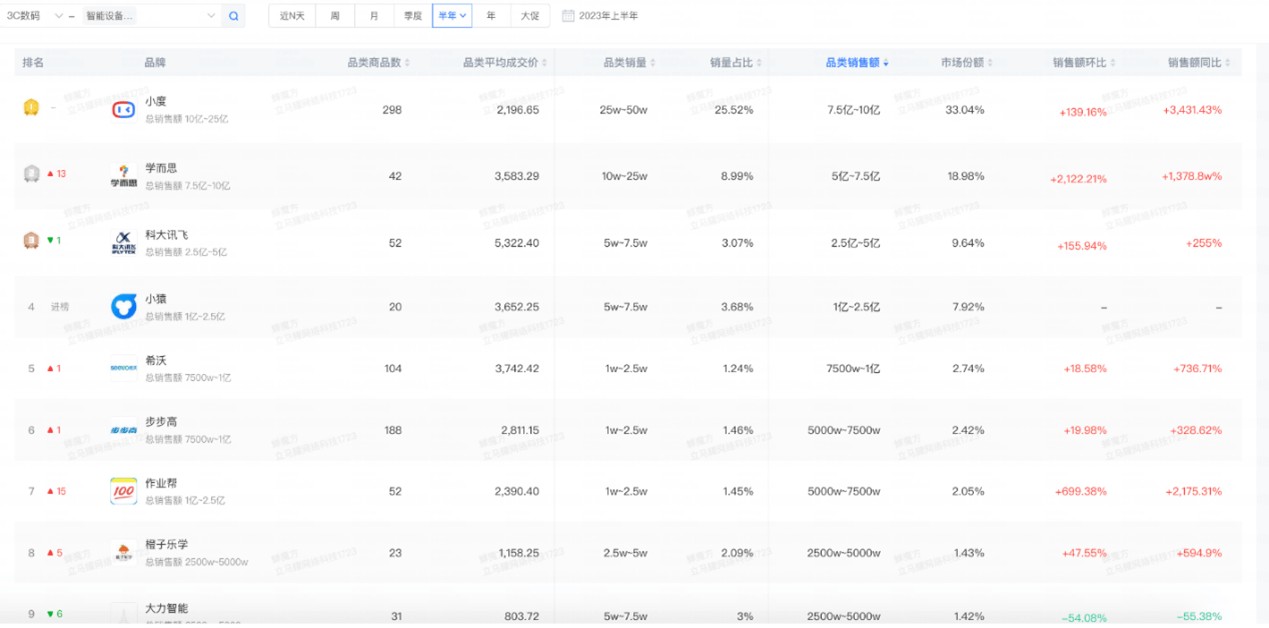Click the silver medal rank icon for 学而思
The height and width of the screenshot is (628, 1269).
pyautogui.click(x=31, y=174)
